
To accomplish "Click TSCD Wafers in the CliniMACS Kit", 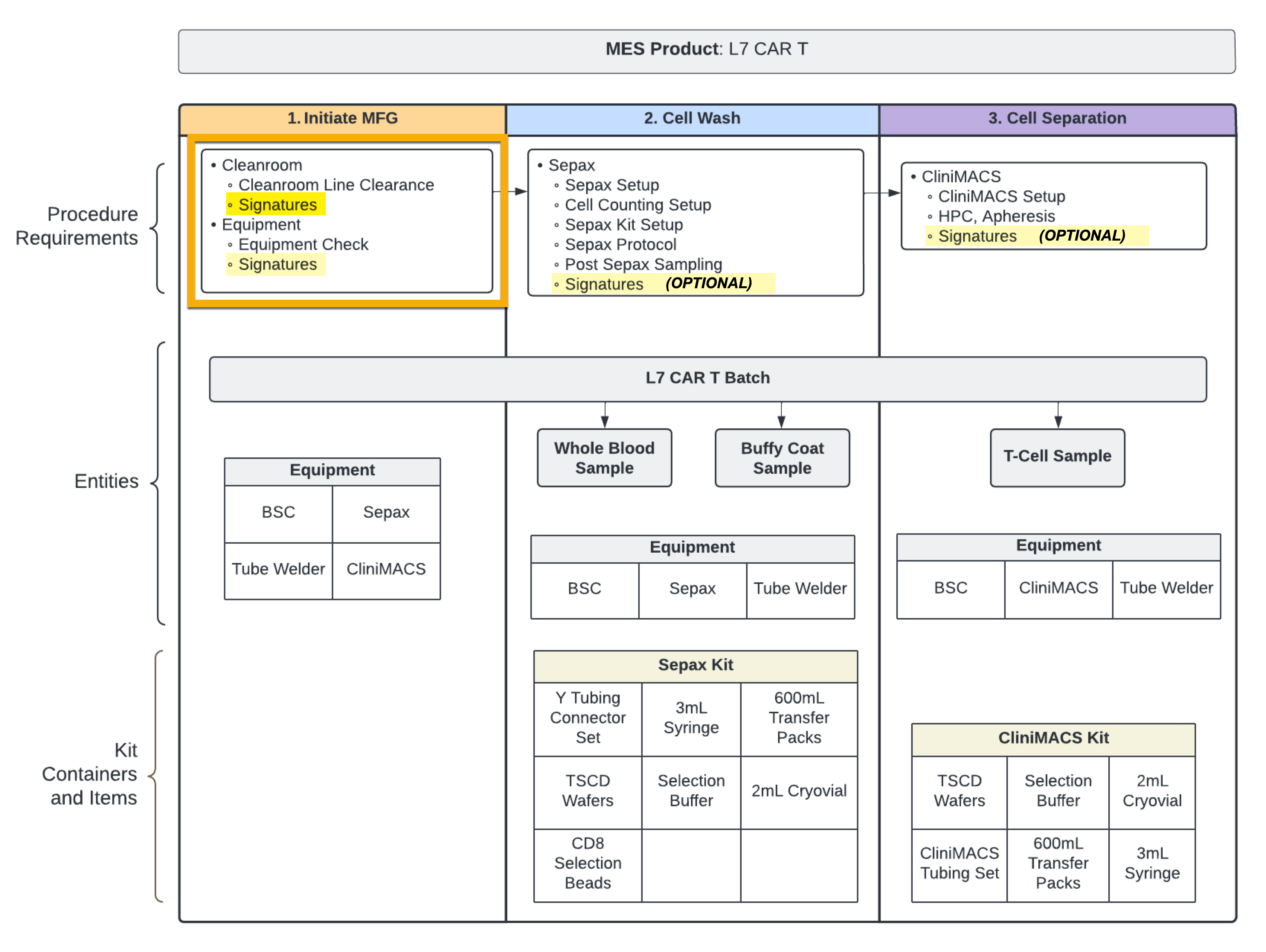I will [960, 792].
